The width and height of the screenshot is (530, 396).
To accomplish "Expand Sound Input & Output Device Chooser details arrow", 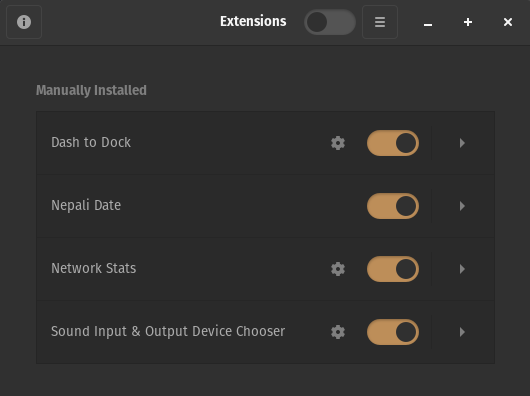I will tap(462, 332).
